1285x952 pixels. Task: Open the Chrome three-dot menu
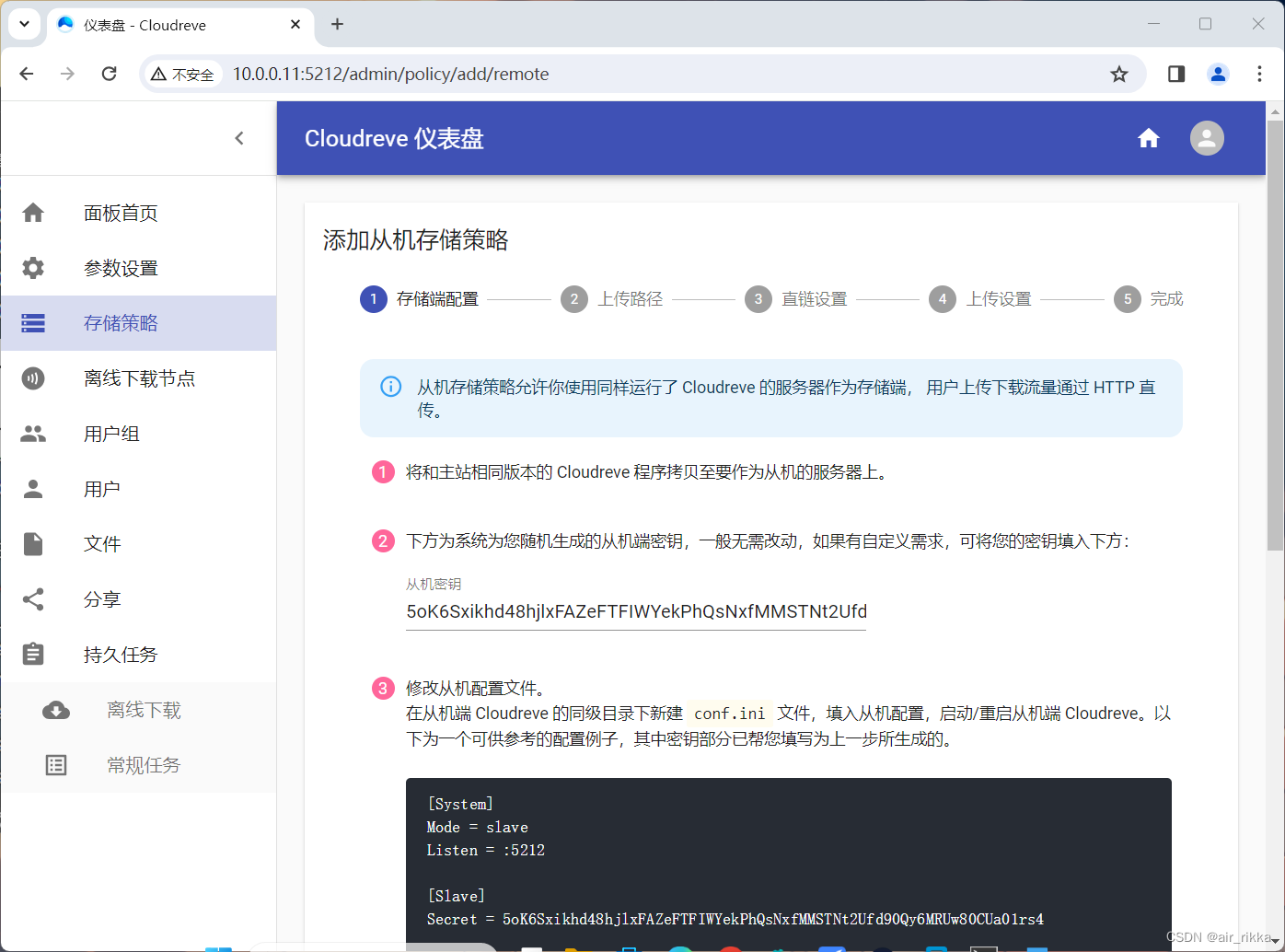(x=1259, y=74)
